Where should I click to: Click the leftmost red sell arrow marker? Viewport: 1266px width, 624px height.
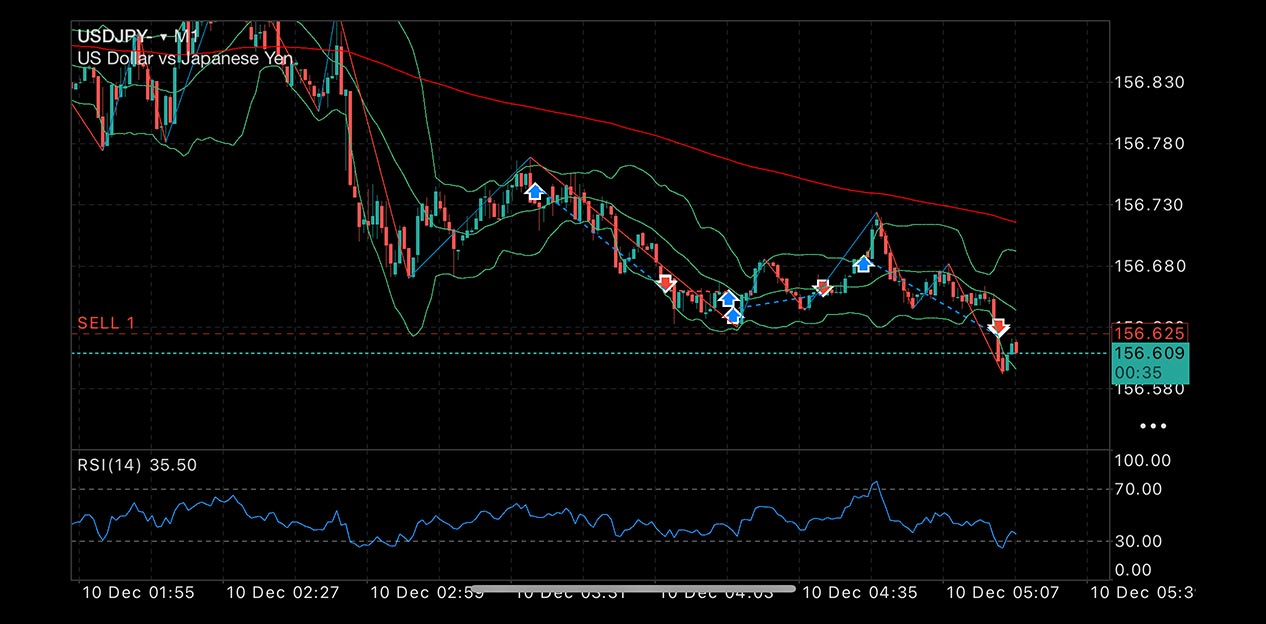(x=666, y=283)
